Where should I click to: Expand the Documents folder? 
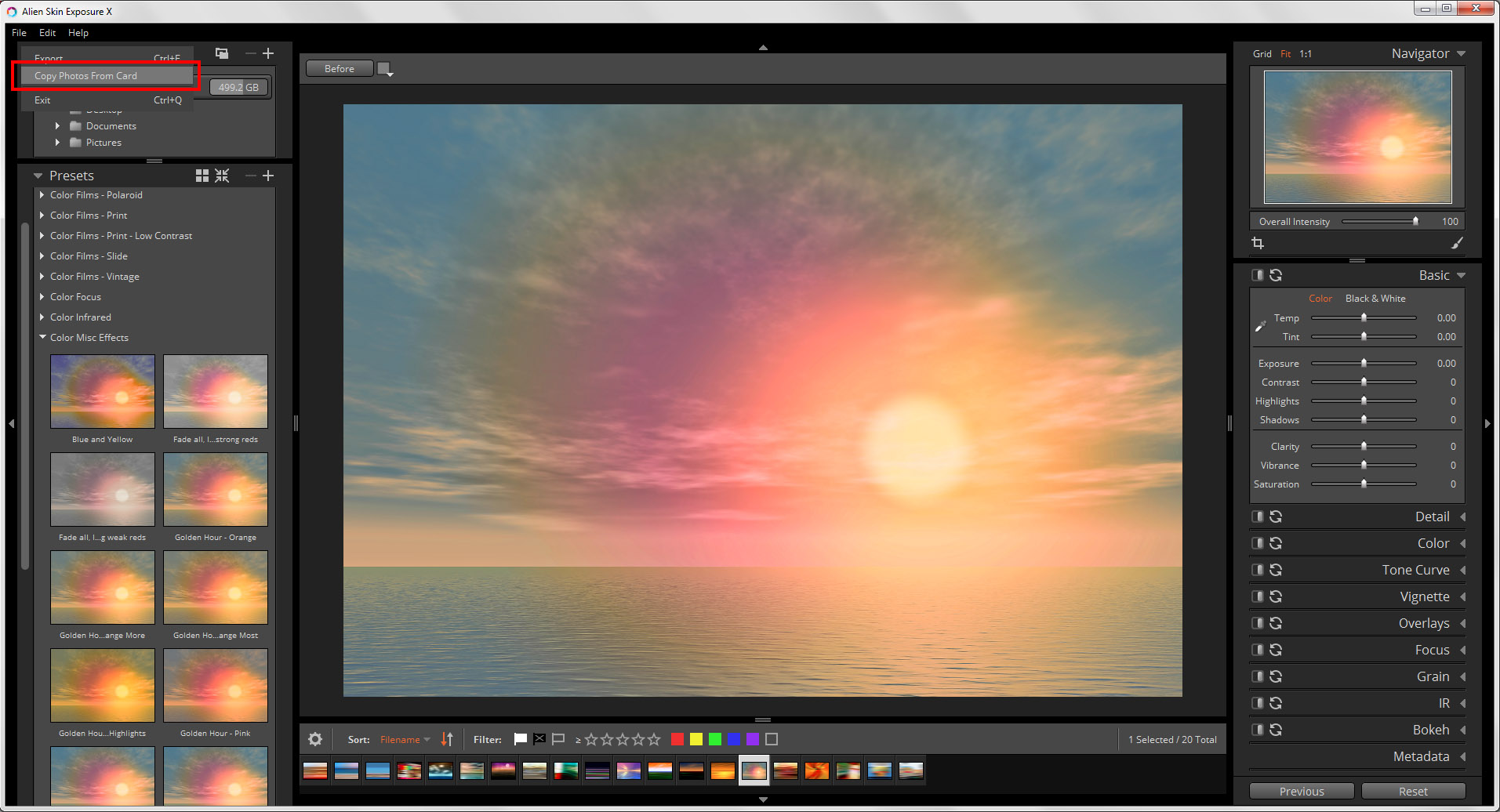point(57,126)
